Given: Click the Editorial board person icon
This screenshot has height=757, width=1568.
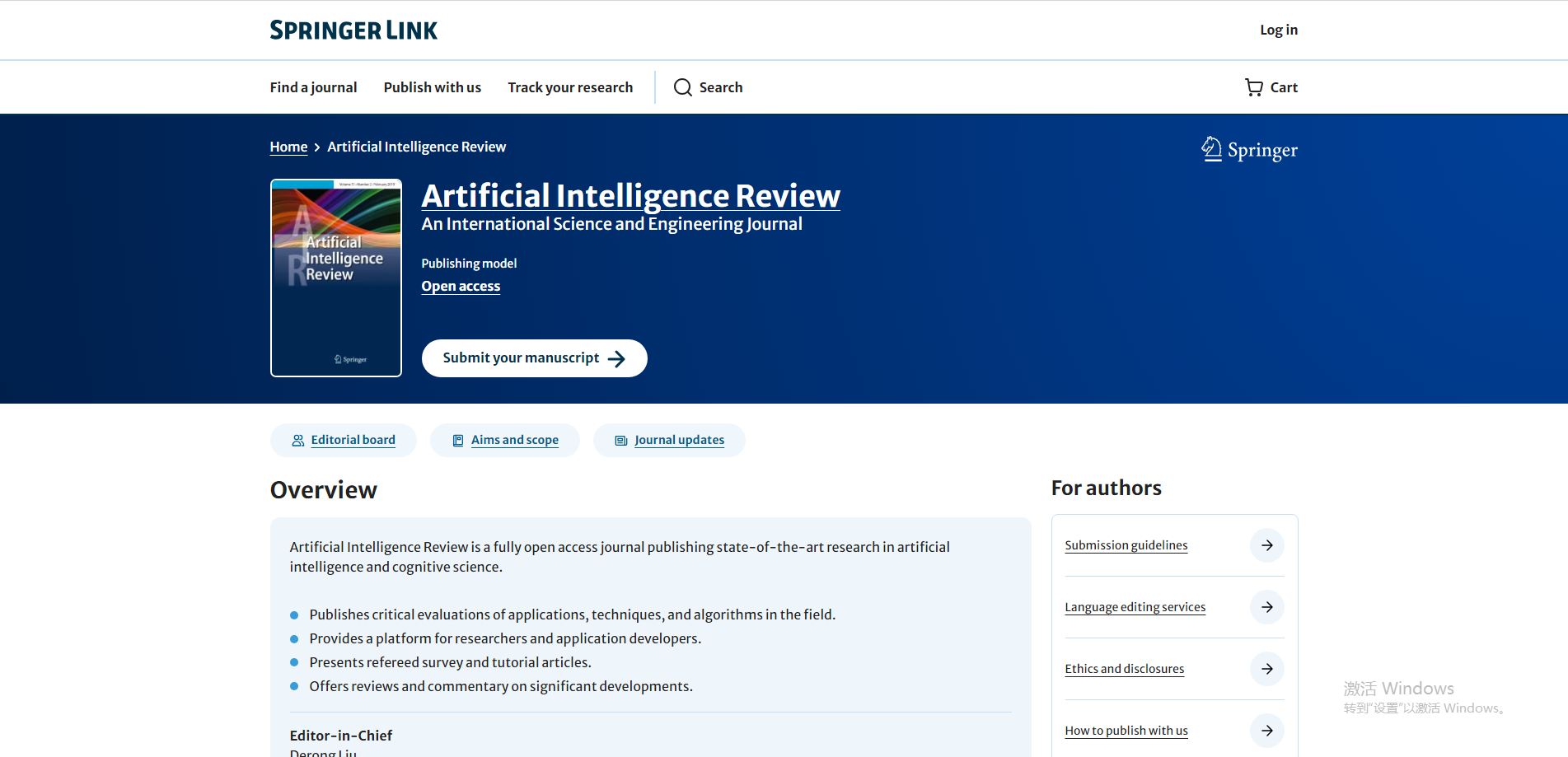Looking at the screenshot, I should pos(298,441).
